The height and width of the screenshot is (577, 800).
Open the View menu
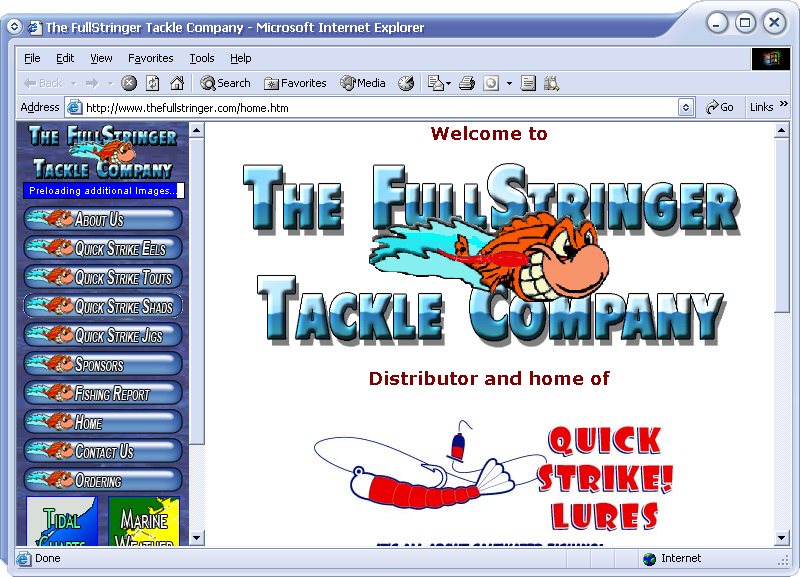point(101,58)
